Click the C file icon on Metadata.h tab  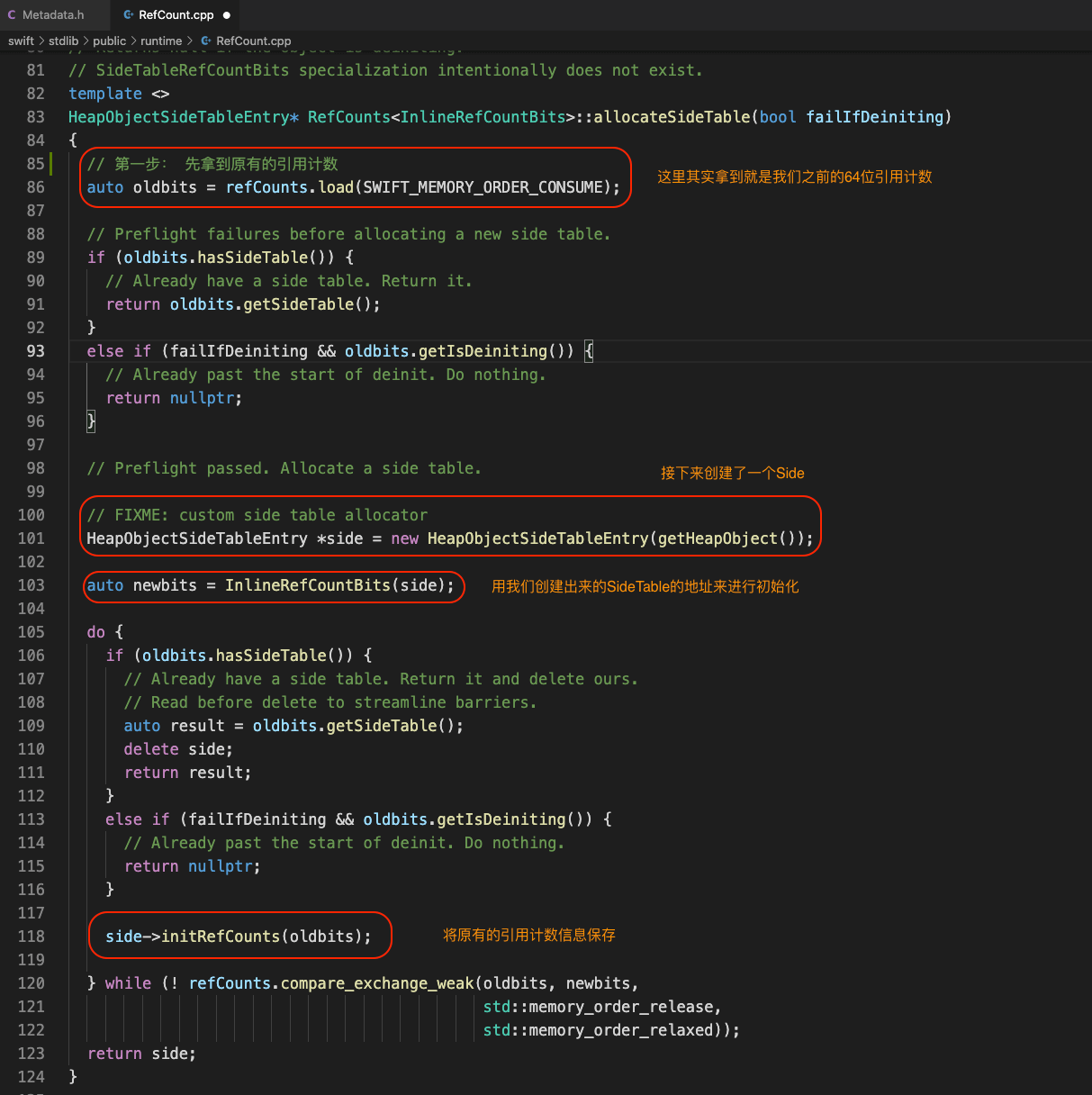[x=12, y=15]
